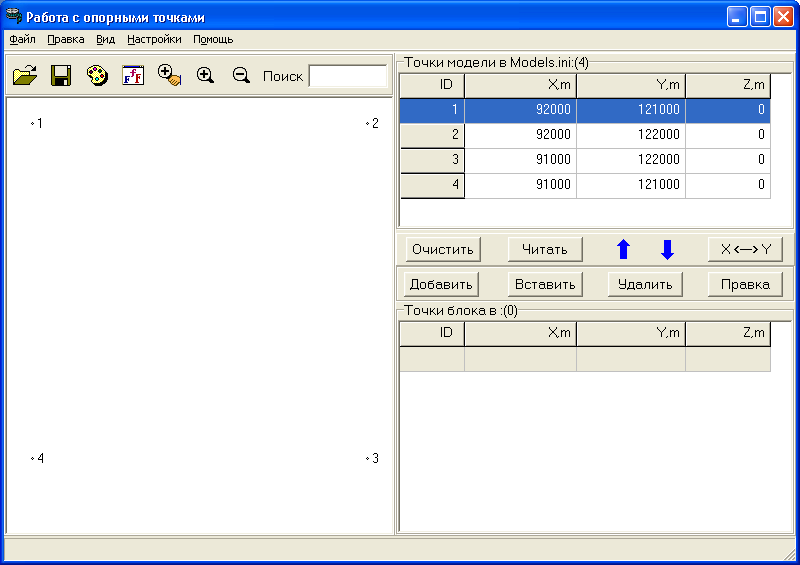Screen dimensions: 800x565
Task: Open the Файл menu
Action: [22, 40]
